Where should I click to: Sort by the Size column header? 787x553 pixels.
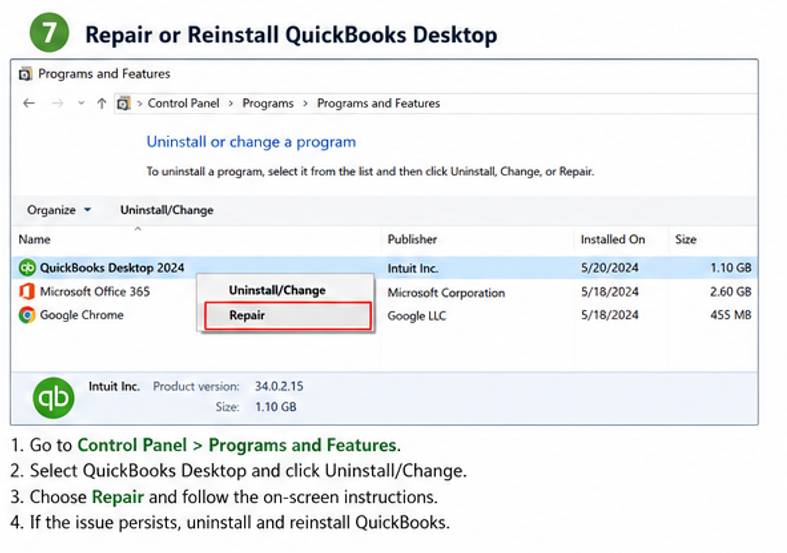click(x=686, y=239)
